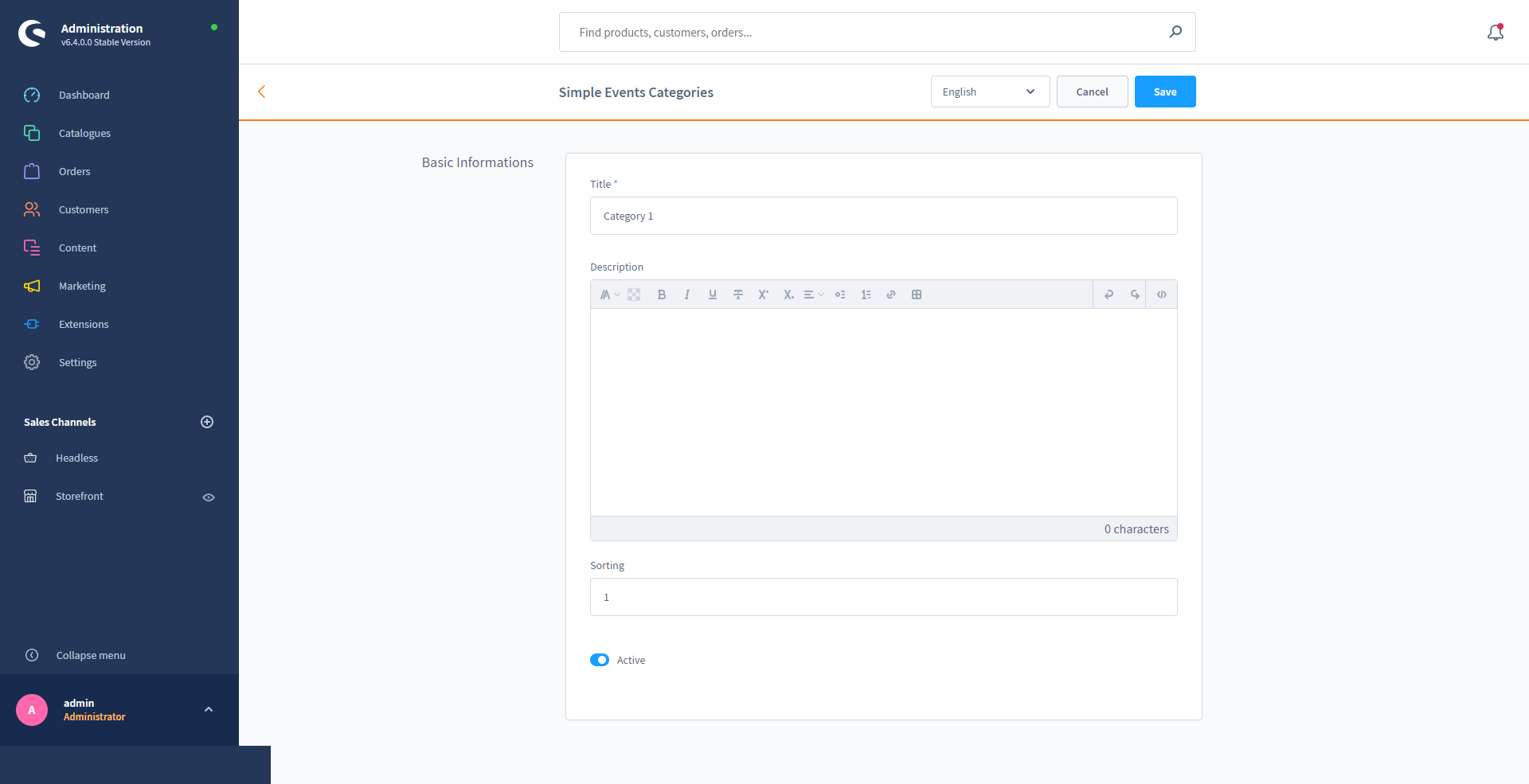Apply superscript formatting
The image size is (1529, 784).
point(763,294)
